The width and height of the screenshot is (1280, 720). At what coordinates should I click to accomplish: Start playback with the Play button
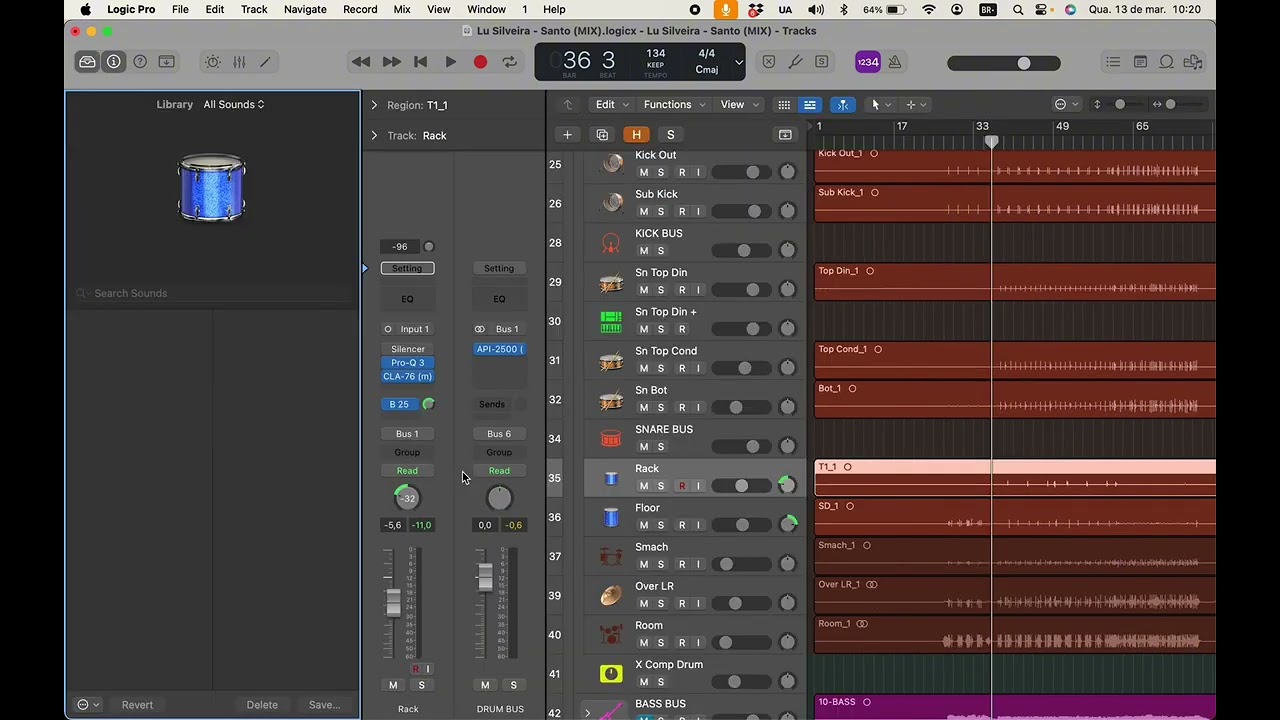pos(451,62)
